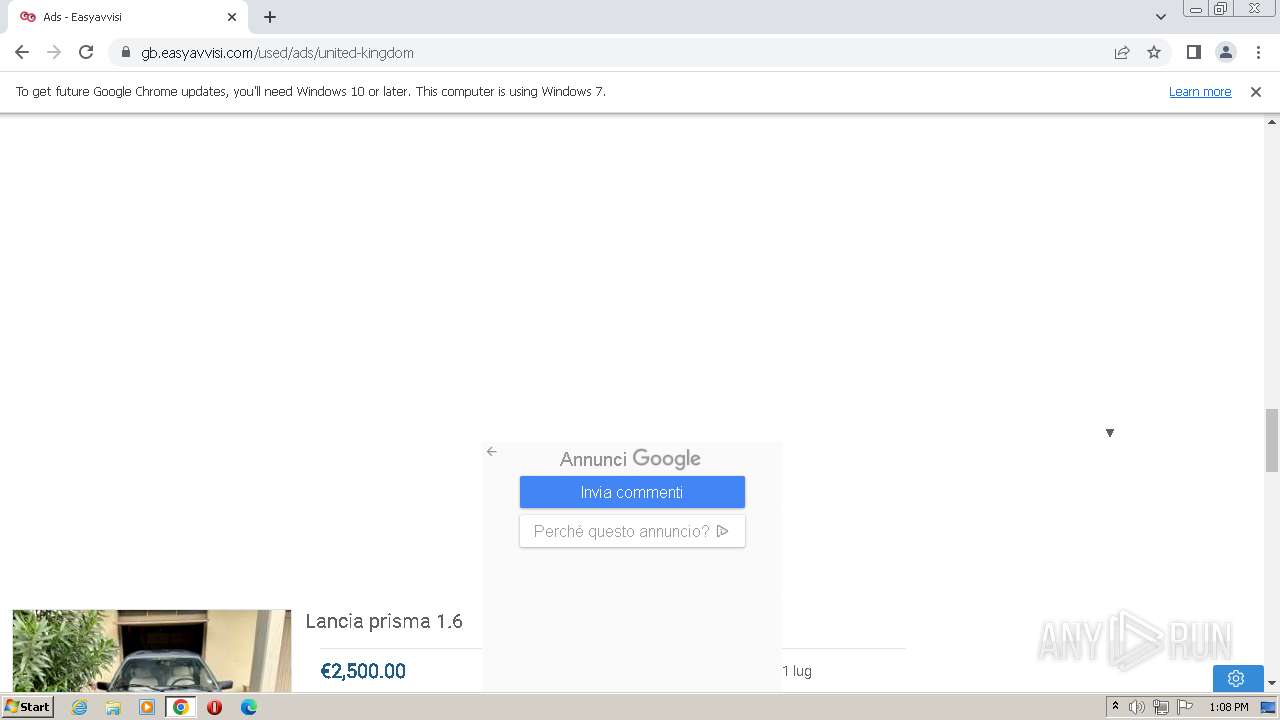Open Action Center flag icon

pyautogui.click(x=1185, y=707)
